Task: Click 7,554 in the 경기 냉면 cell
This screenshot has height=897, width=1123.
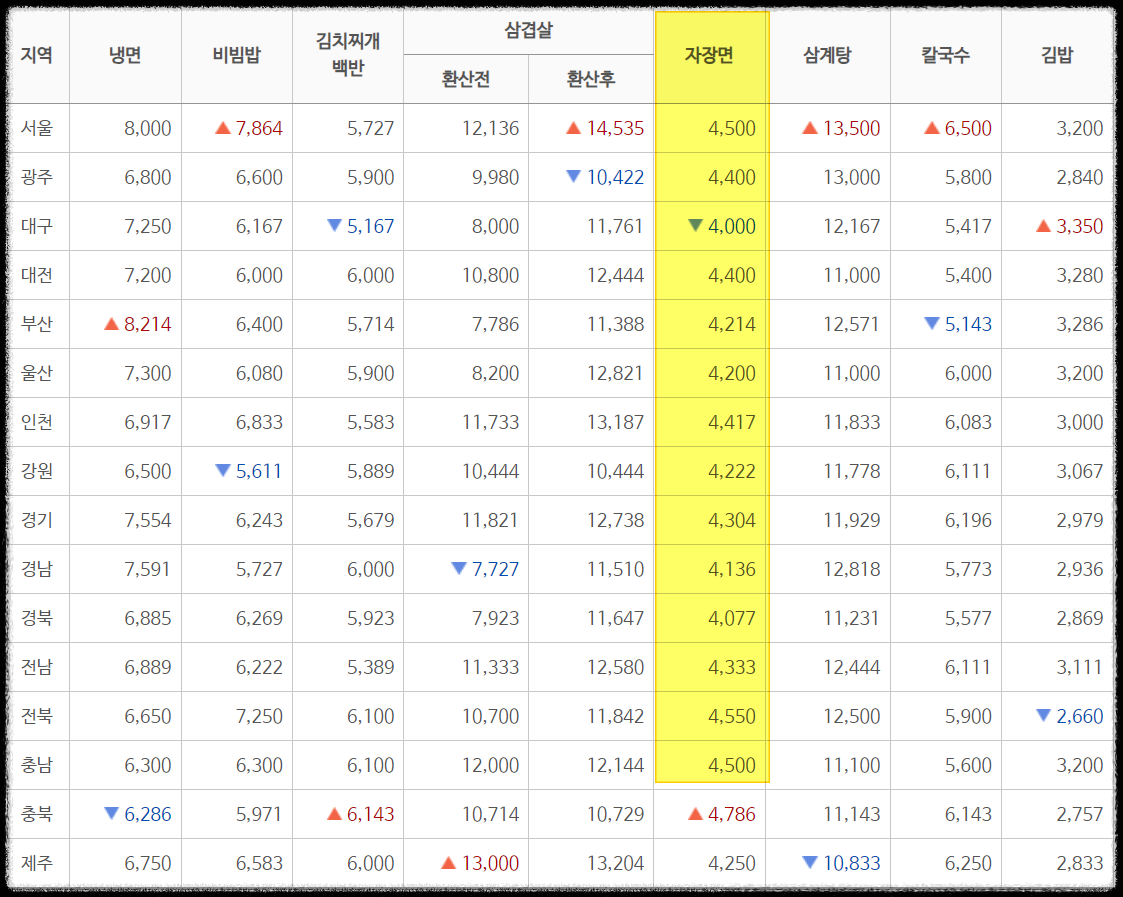Action: click(x=148, y=520)
